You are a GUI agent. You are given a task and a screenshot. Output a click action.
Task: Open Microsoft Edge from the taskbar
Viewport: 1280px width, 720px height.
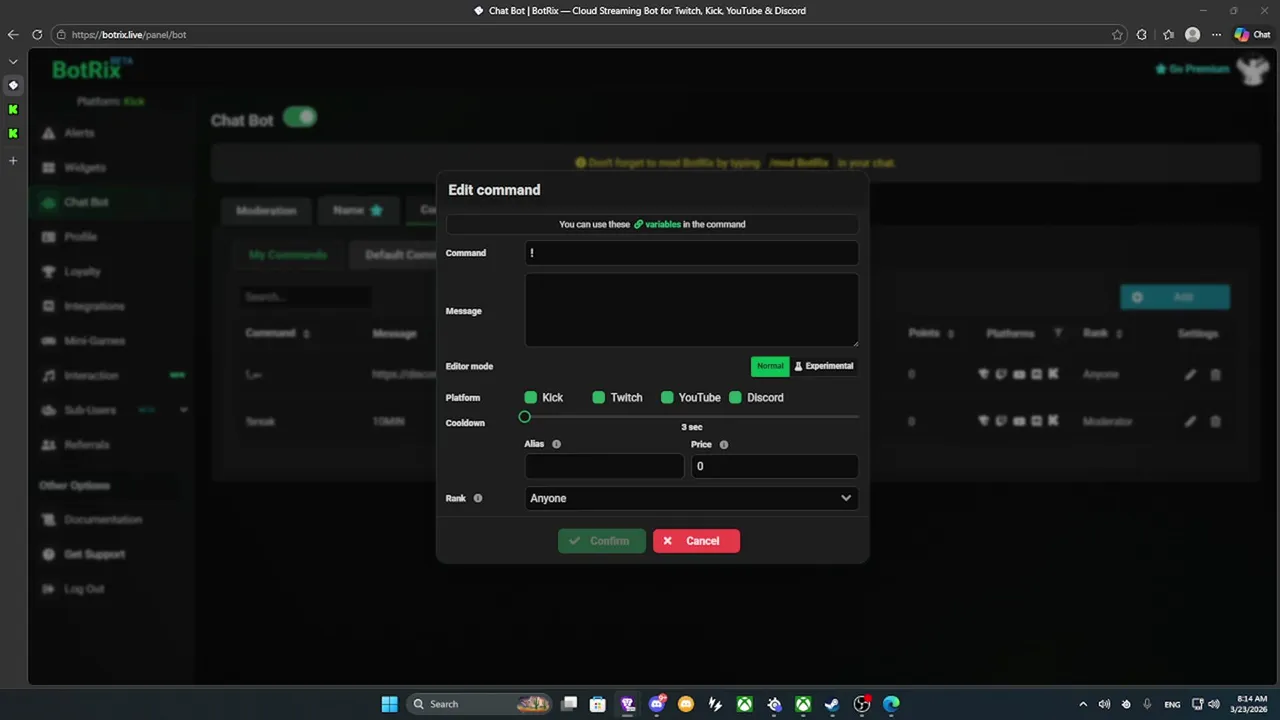pyautogui.click(x=891, y=704)
